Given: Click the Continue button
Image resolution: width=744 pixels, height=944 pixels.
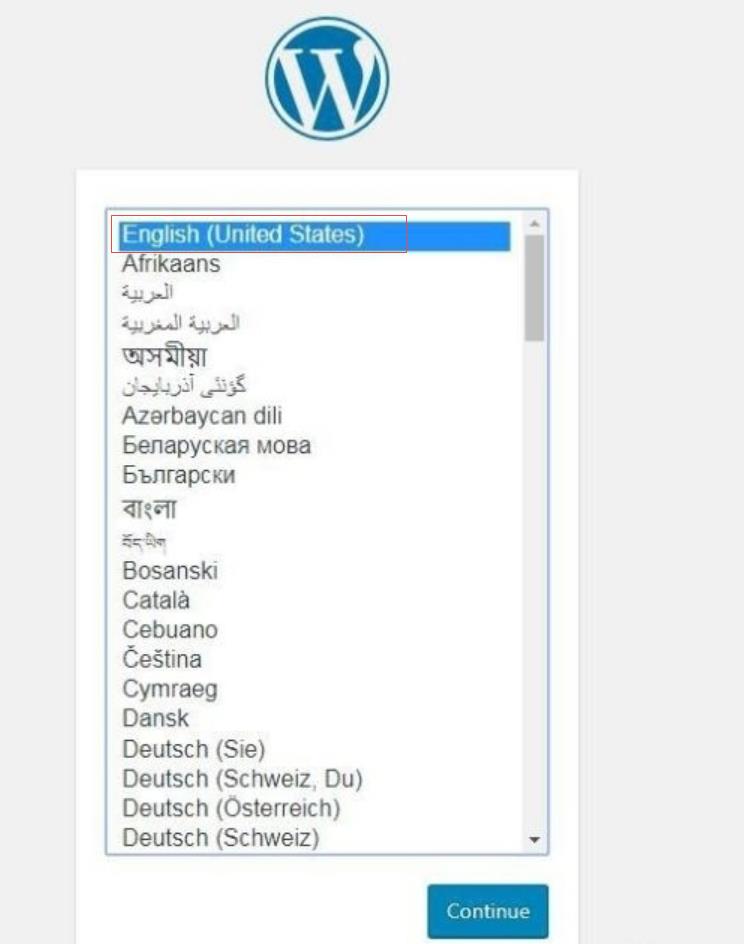Looking at the screenshot, I should pyautogui.click(x=488, y=911).
